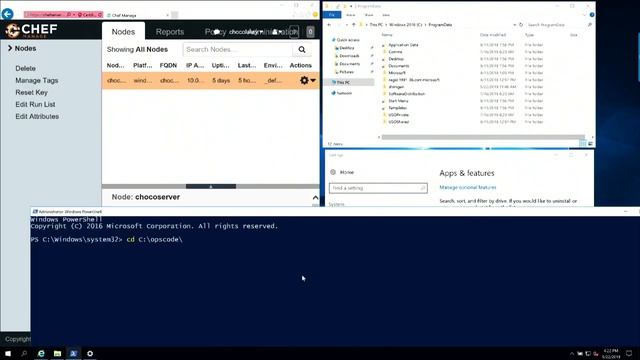Click the Name column header in Explorer
Image resolution: width=640 pixels, height=360 pixels.
pyautogui.click(x=386, y=35)
